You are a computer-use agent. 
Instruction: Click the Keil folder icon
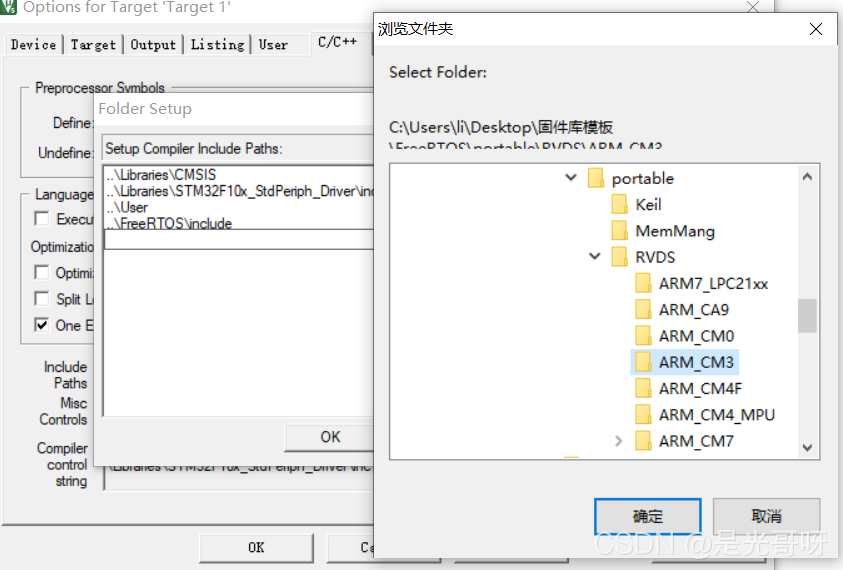[x=619, y=204]
